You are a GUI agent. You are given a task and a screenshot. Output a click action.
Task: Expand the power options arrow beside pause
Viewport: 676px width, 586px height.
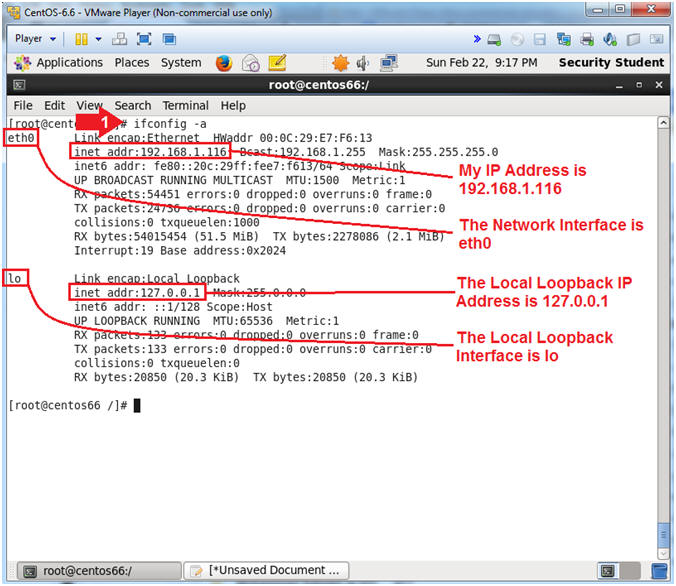click(x=99, y=39)
